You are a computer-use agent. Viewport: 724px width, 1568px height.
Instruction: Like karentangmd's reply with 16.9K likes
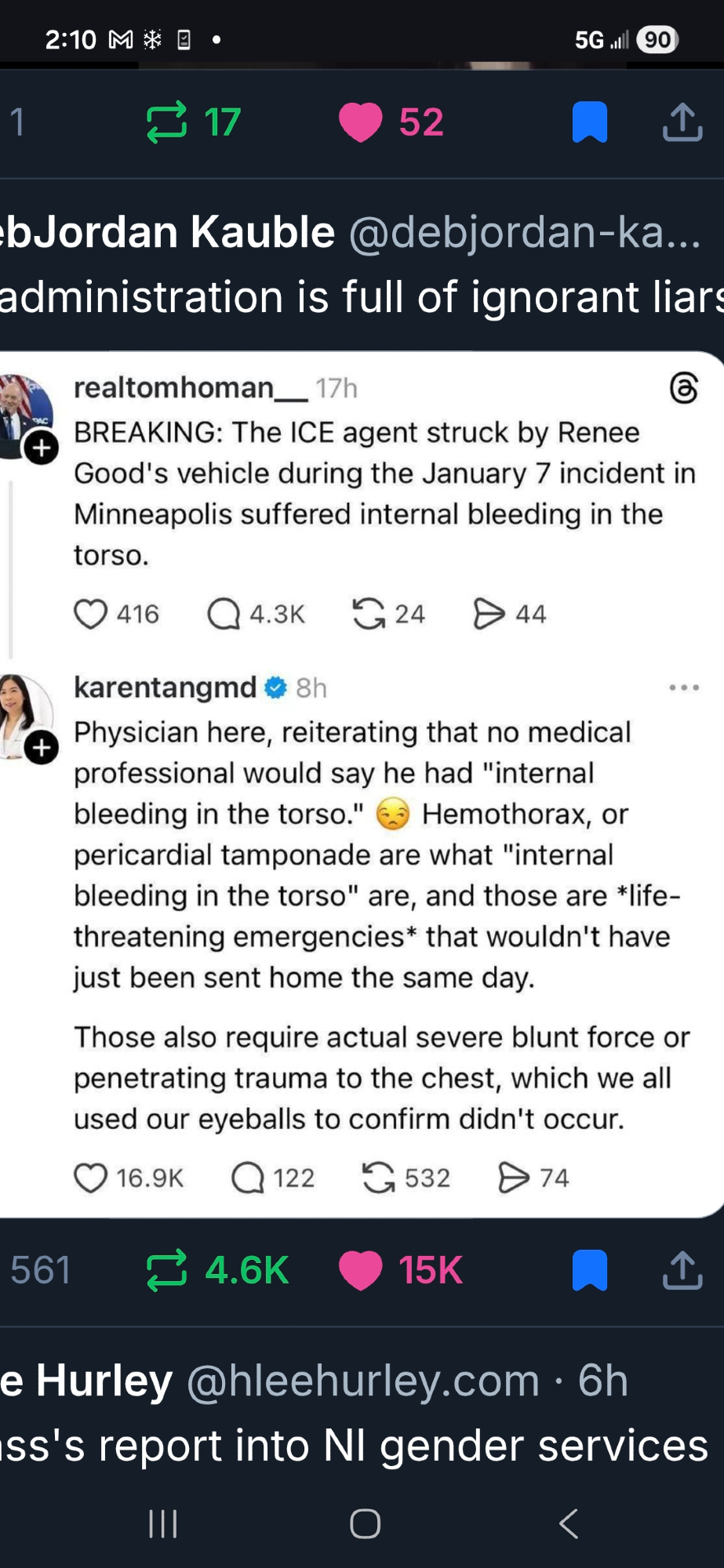coord(90,1178)
